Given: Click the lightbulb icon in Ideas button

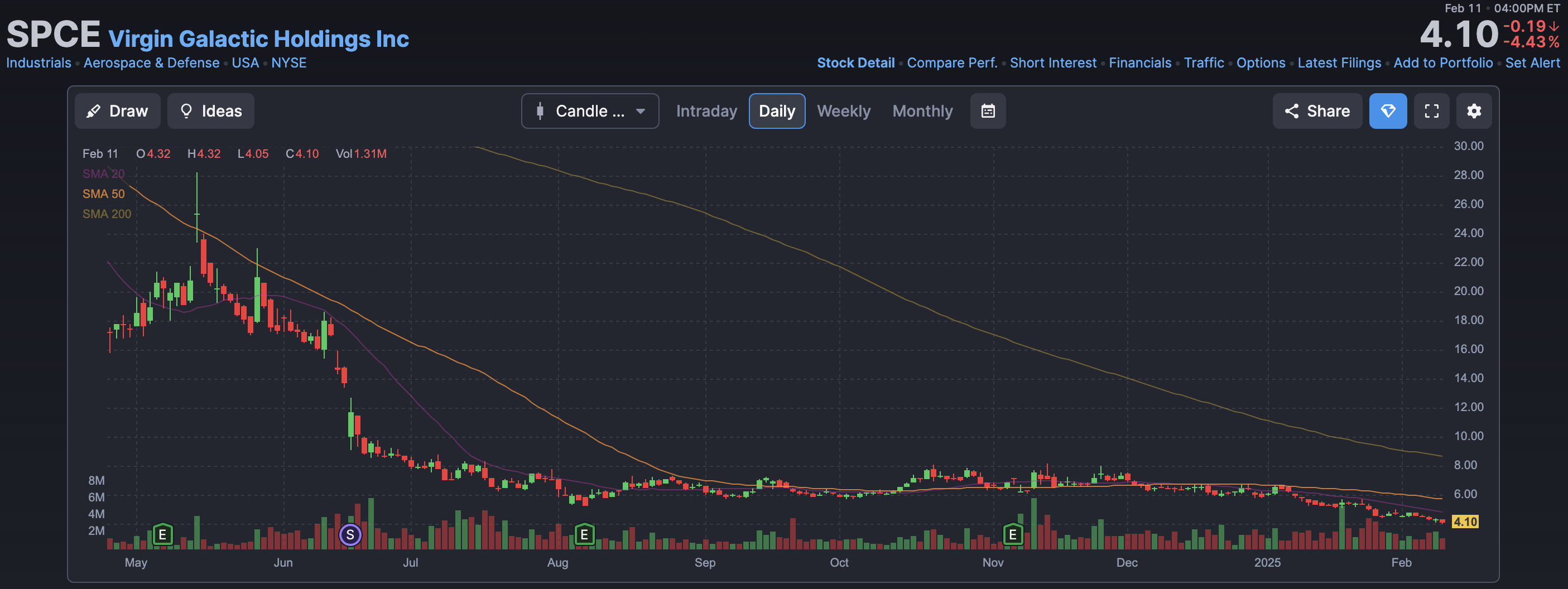Looking at the screenshot, I should tap(186, 111).
